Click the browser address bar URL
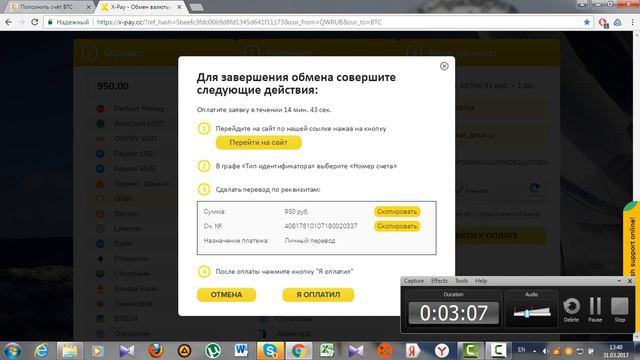Screen dimensions: 640x360 (x=239, y=22)
